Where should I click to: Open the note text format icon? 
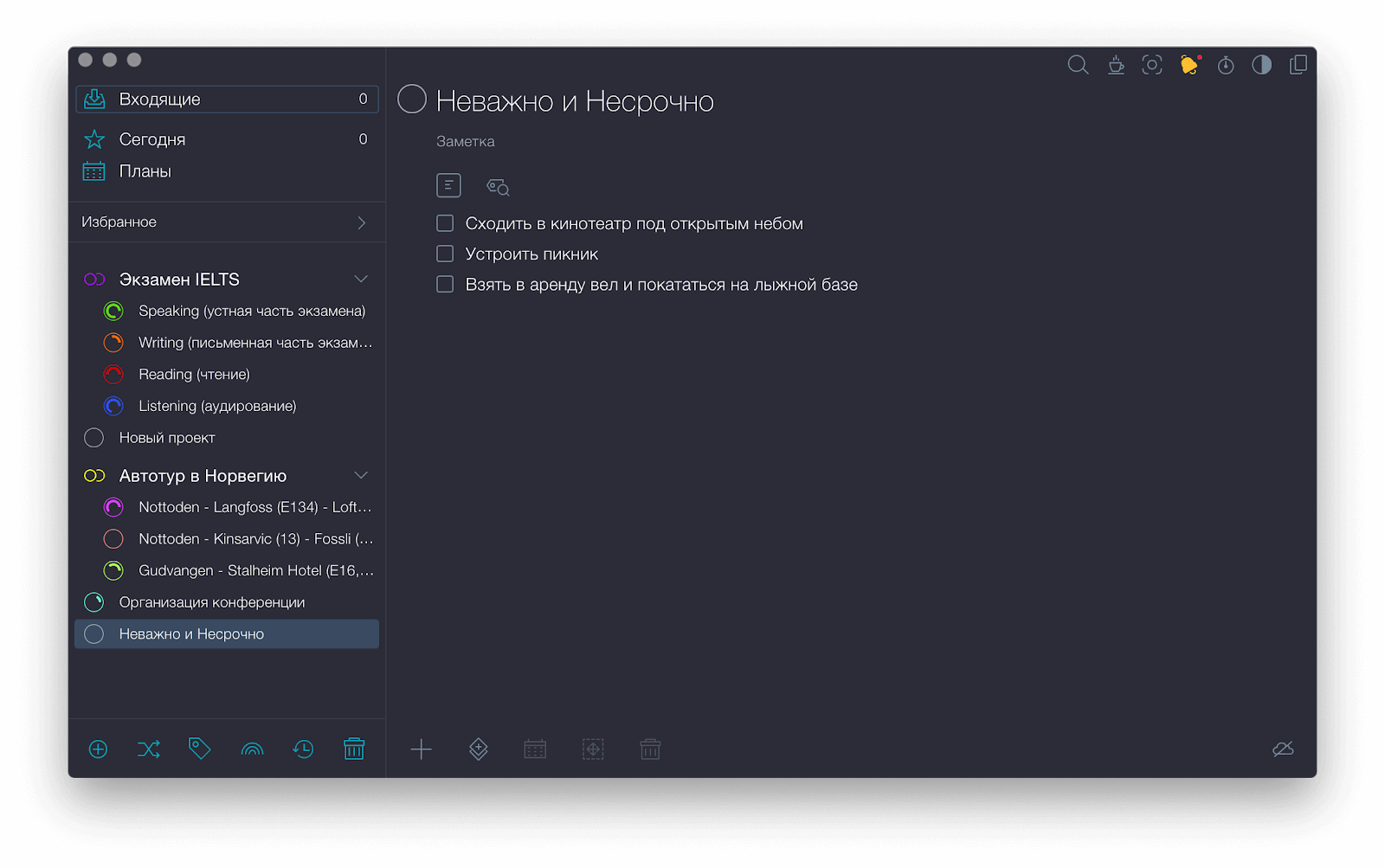(448, 185)
